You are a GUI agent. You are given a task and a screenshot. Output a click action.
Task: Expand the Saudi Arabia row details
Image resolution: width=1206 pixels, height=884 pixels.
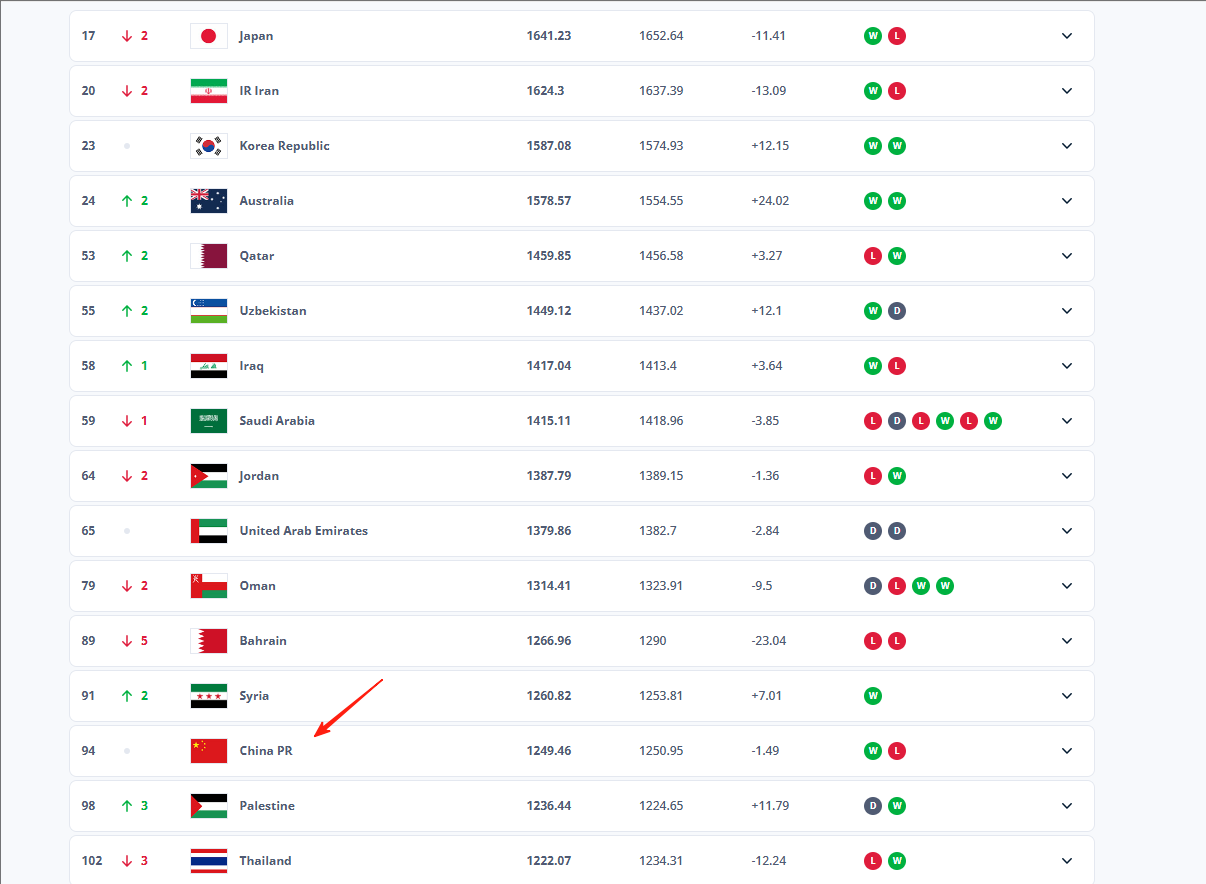1067,421
